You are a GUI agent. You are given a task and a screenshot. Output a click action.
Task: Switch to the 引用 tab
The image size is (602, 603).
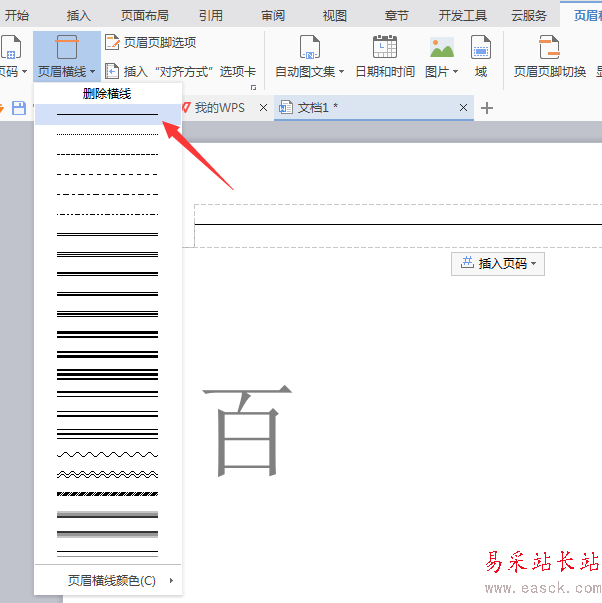click(x=211, y=15)
